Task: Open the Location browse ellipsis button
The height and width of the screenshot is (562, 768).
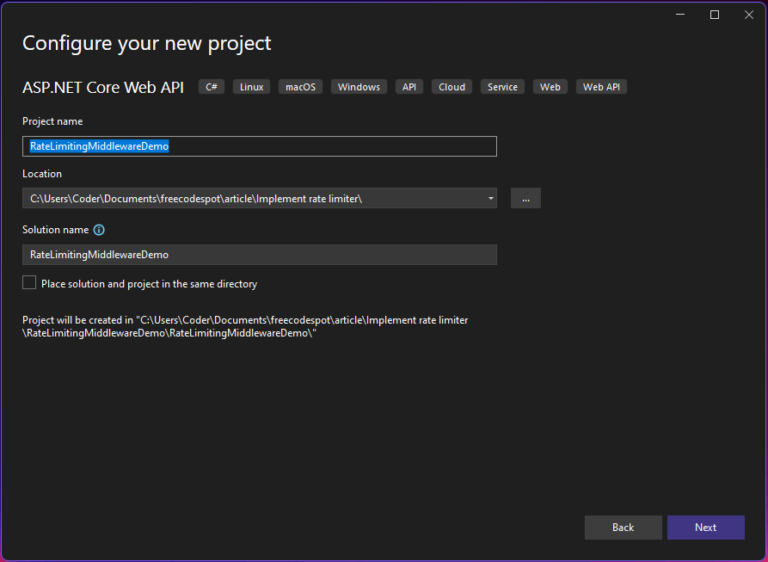Action: 526,198
